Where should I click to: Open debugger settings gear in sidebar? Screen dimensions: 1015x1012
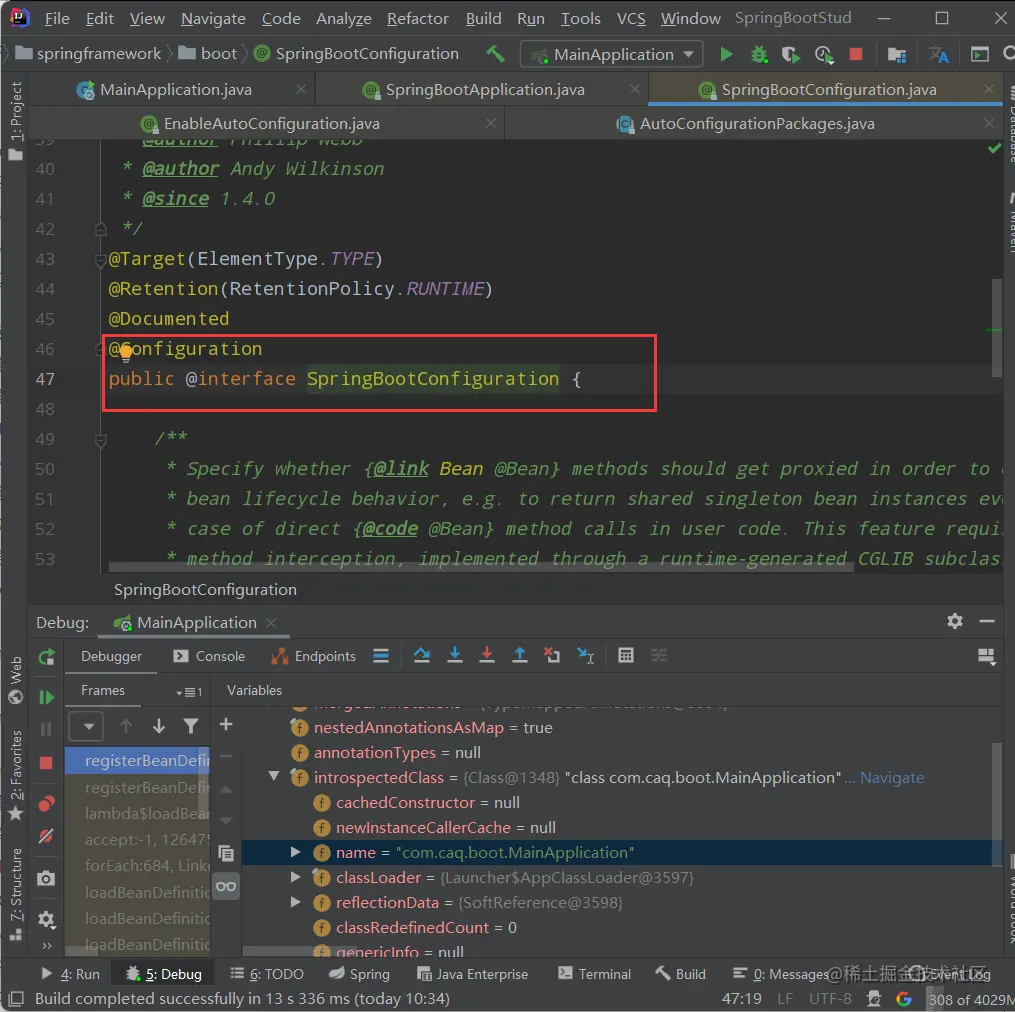point(46,919)
